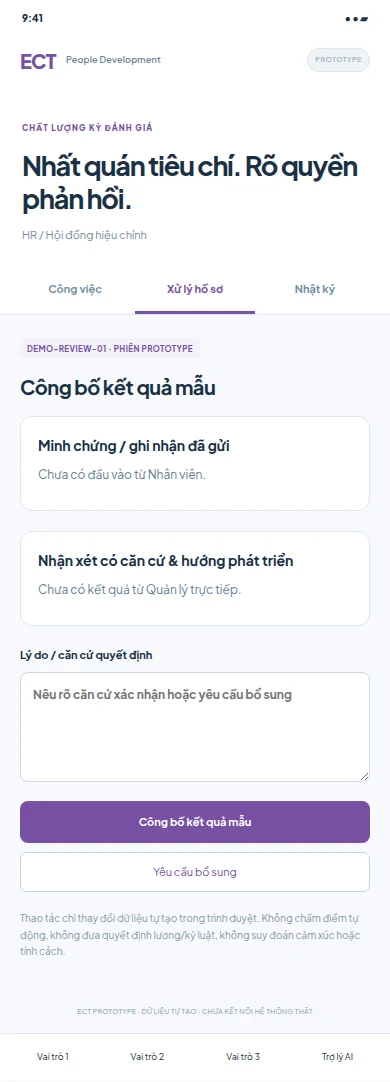Open the Minh chứng / ghi nhận đã gửi card
390x1082 pixels.
(x=195, y=463)
